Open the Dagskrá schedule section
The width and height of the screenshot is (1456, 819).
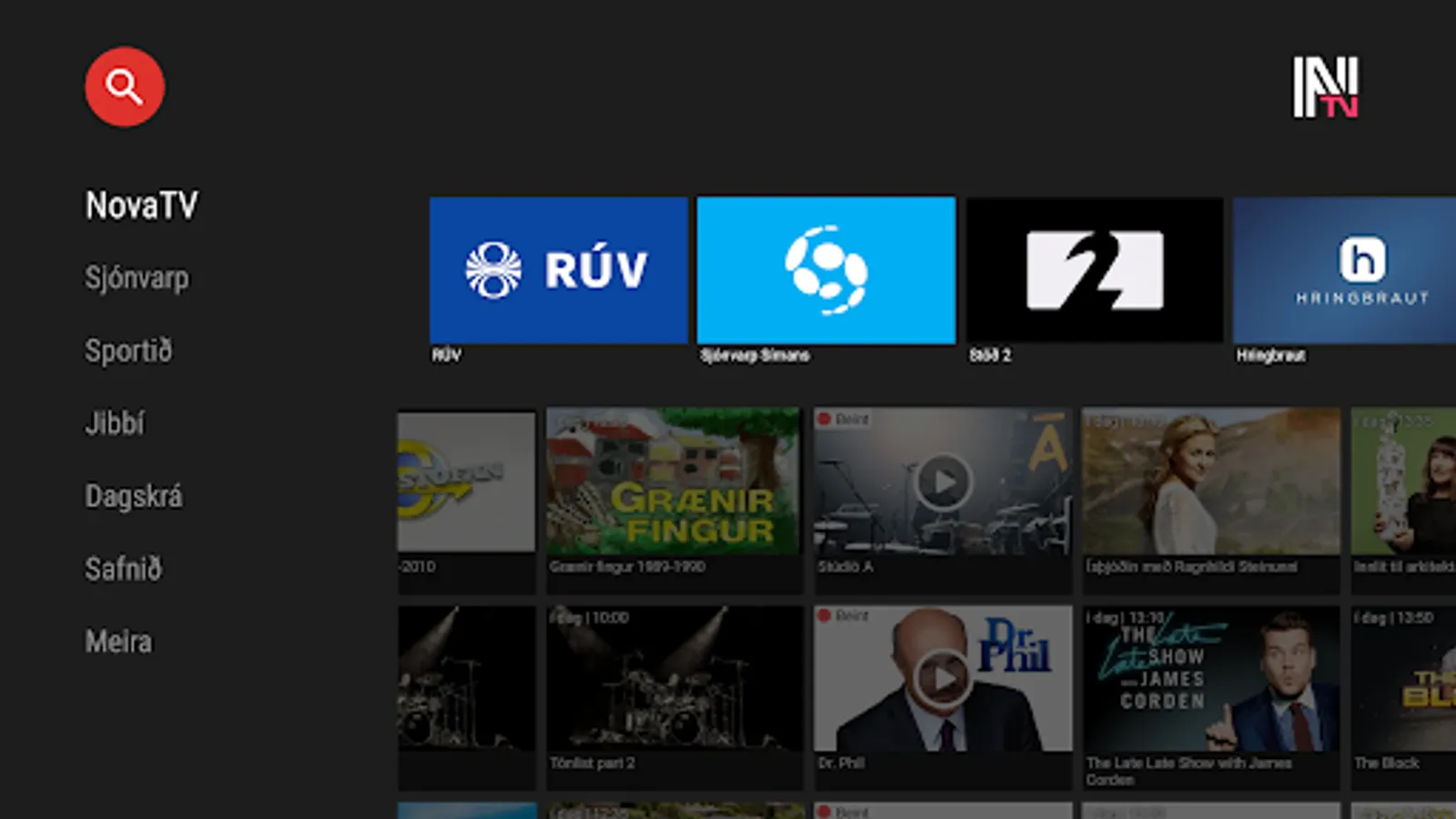point(134,496)
